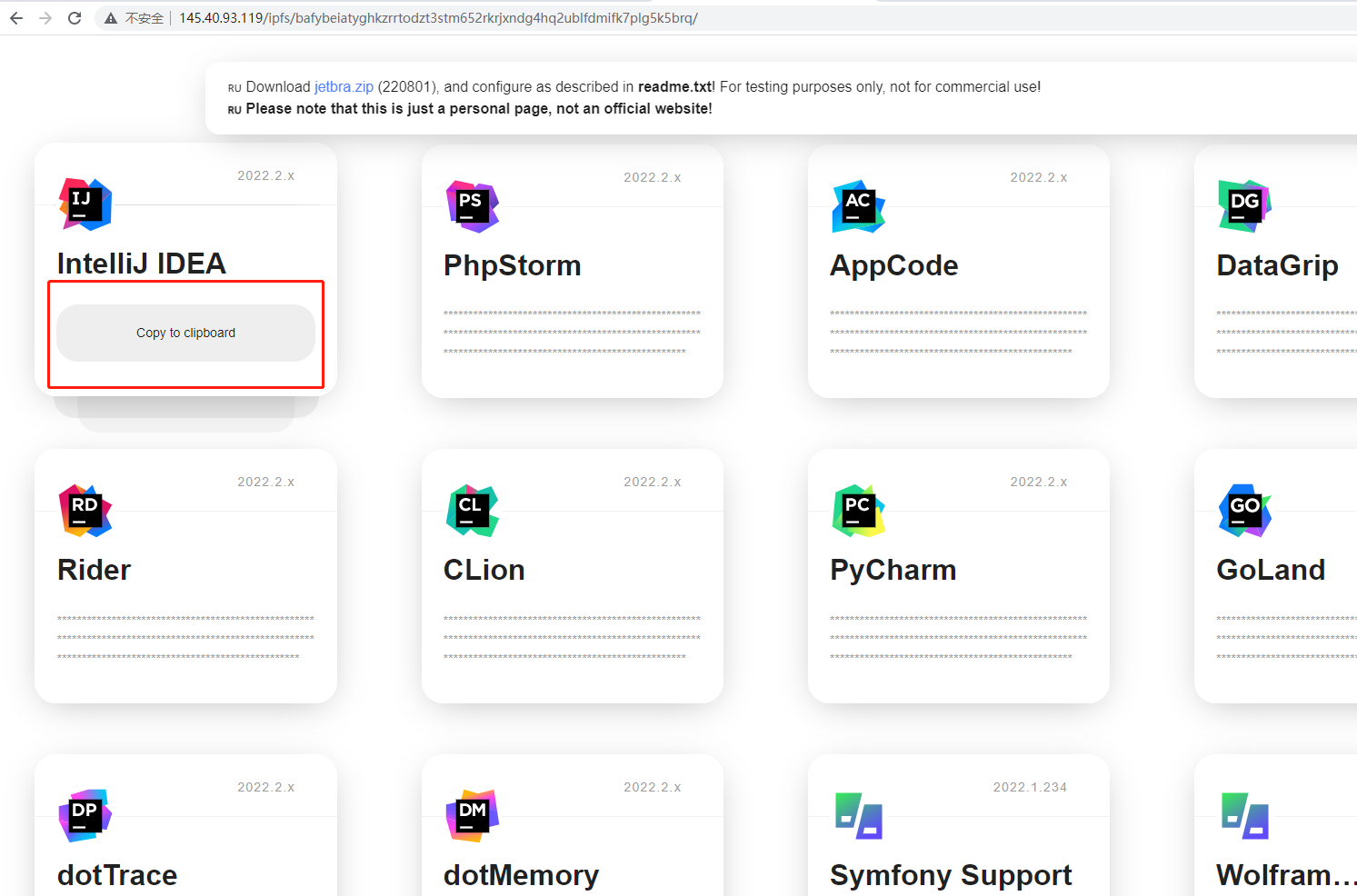Click the Symfony Support version 2022.1.234
The image size is (1357, 896).
coord(1030,787)
